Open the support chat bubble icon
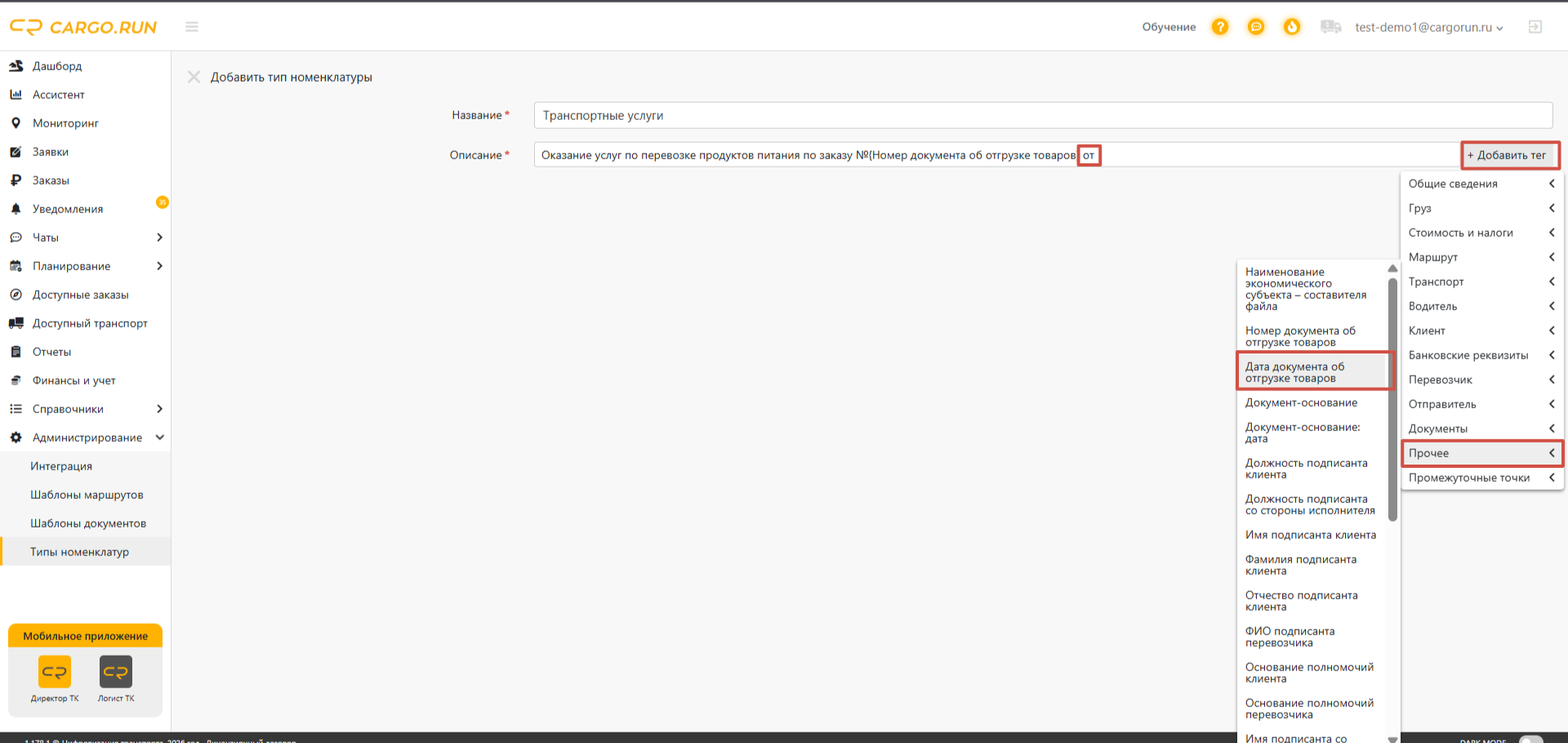1568x743 pixels. click(1256, 27)
